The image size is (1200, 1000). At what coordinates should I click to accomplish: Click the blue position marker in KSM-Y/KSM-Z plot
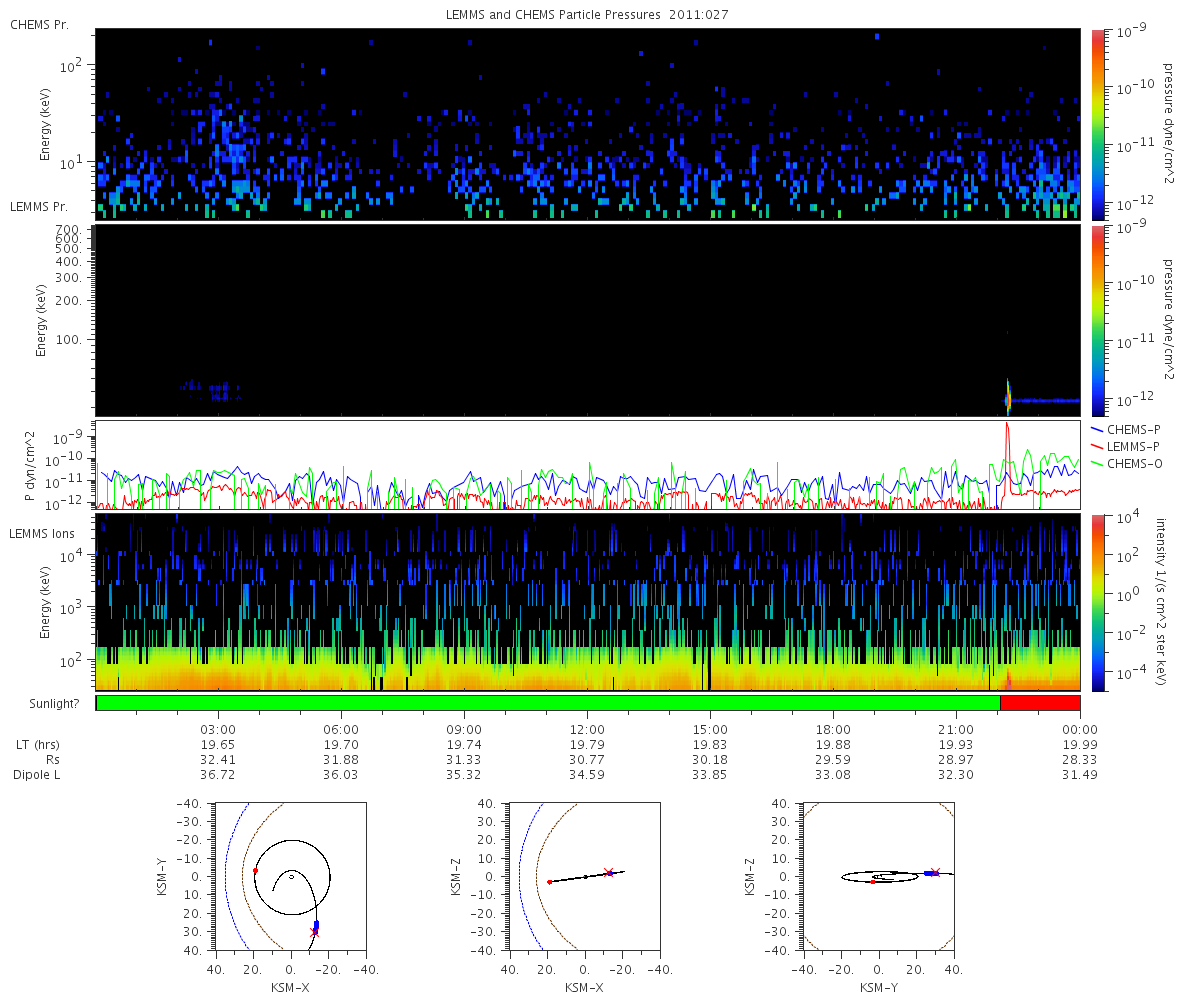pyautogui.click(x=930, y=874)
